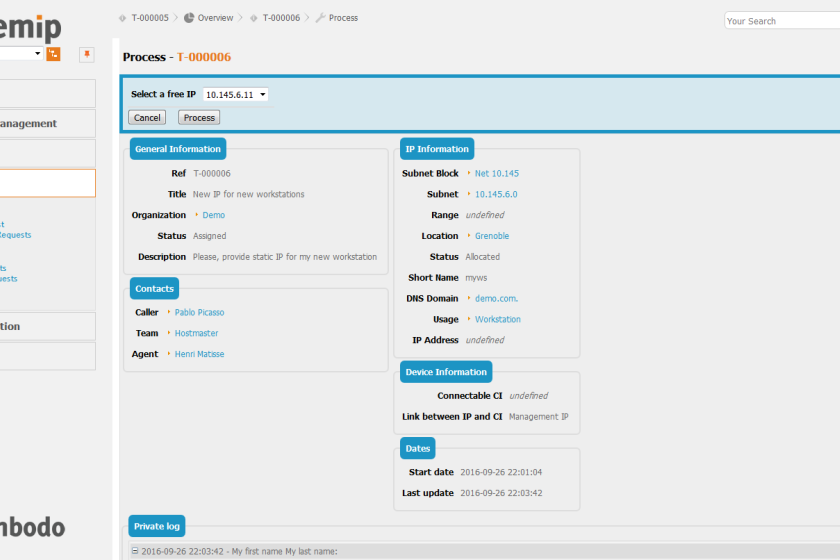Open the Grenoble location link
This screenshot has height=560, width=840.
coord(492,236)
